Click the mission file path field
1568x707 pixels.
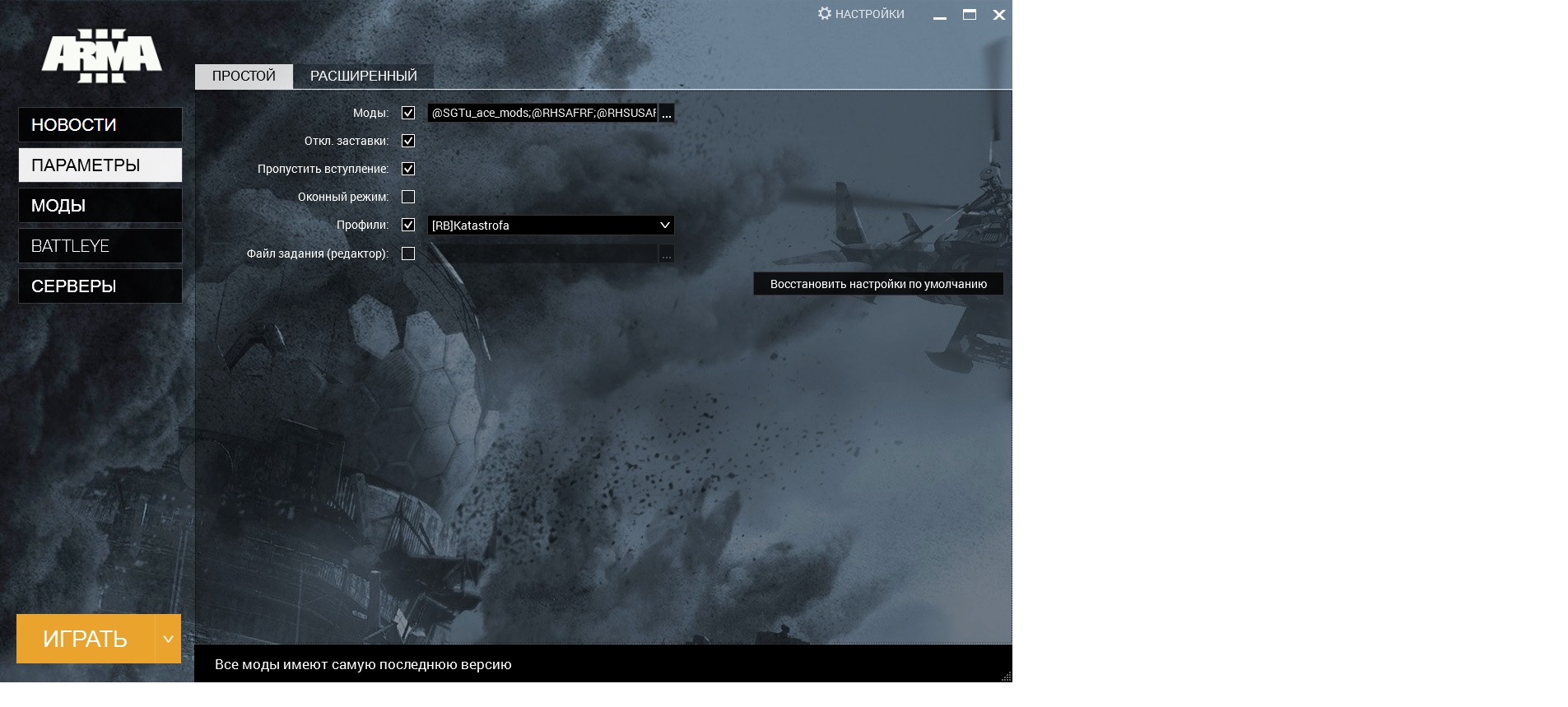tap(543, 254)
